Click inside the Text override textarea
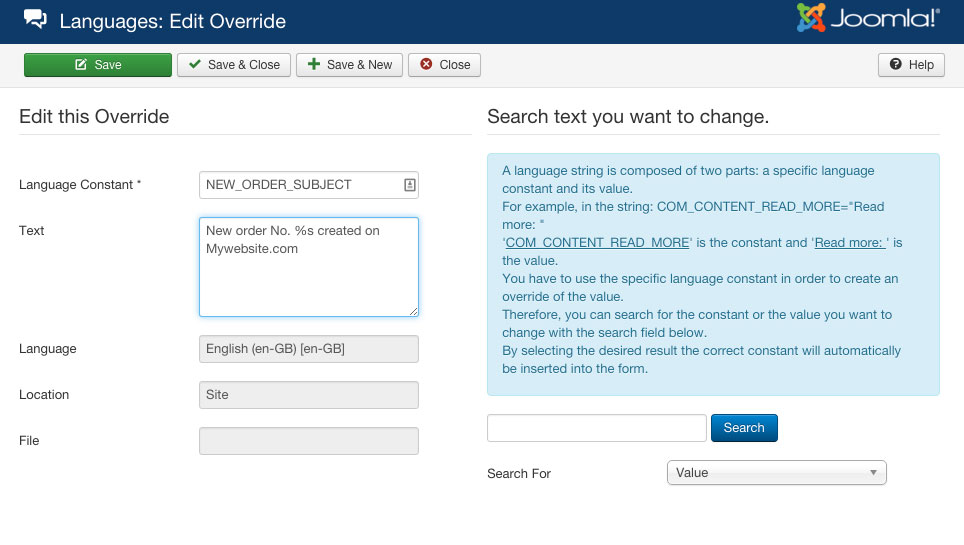The image size is (964, 545). tap(309, 267)
